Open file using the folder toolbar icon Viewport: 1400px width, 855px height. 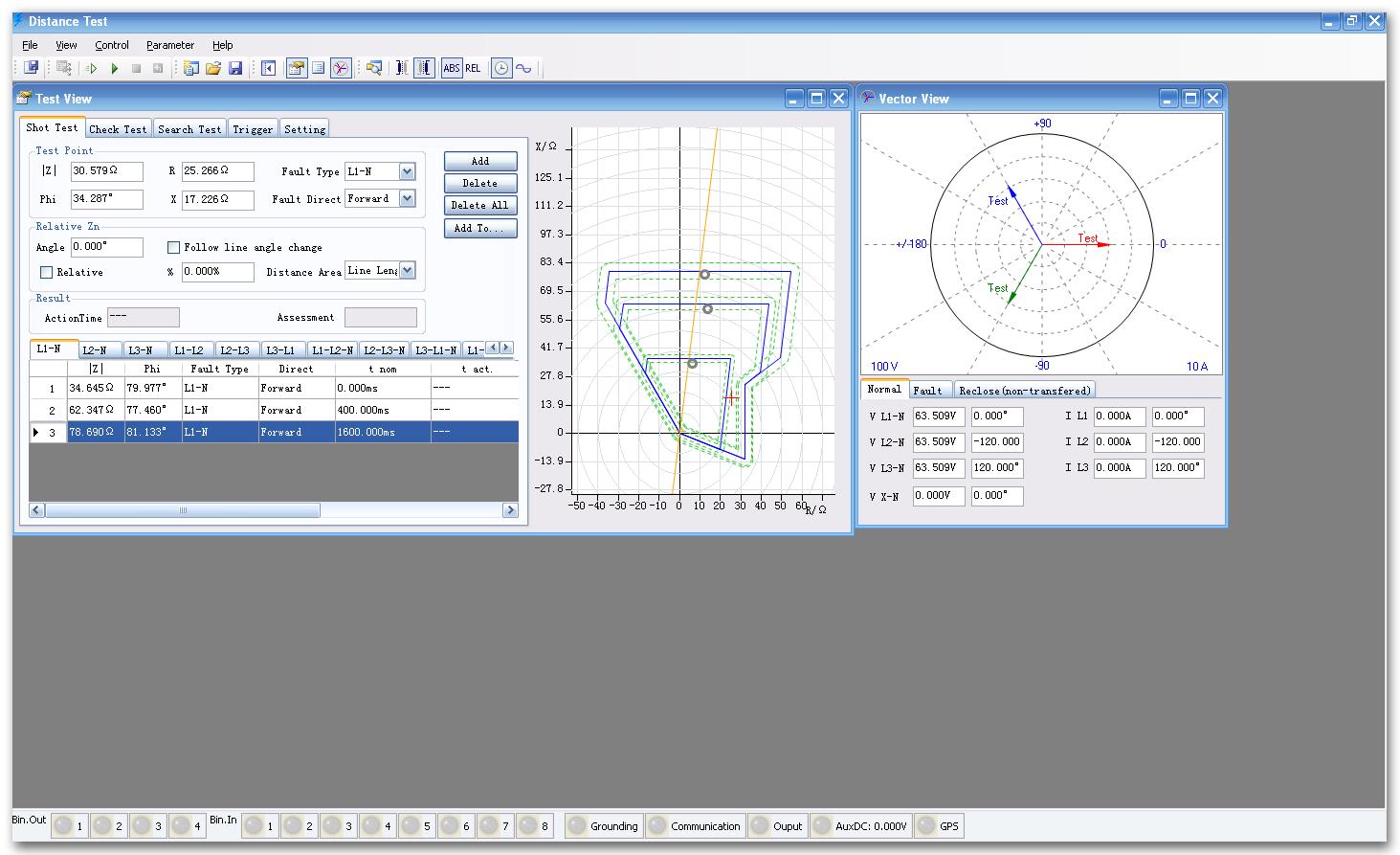pos(213,68)
